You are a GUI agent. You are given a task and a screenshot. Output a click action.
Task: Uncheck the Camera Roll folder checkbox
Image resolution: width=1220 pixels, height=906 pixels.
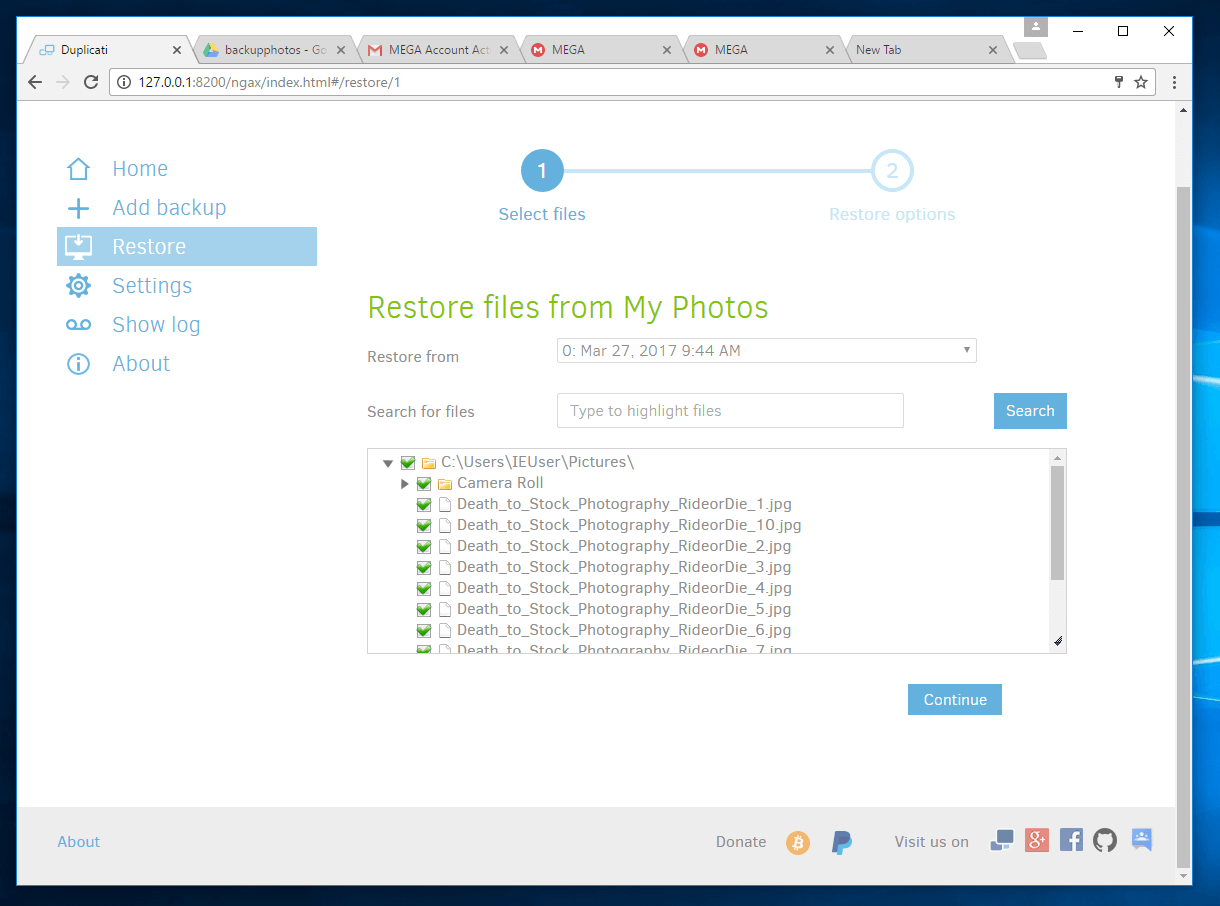[x=424, y=483]
